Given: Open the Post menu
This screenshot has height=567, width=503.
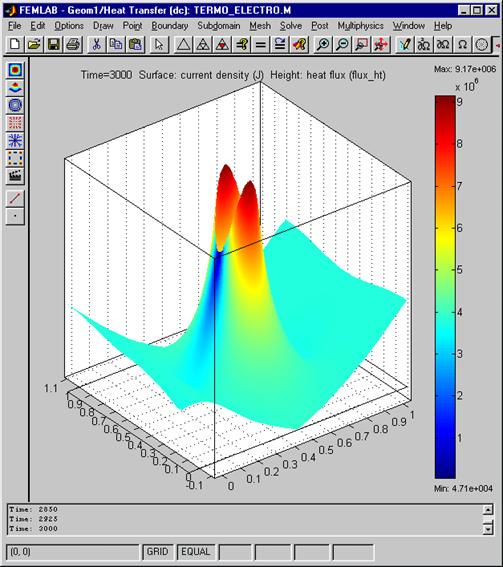Looking at the screenshot, I should [320, 26].
